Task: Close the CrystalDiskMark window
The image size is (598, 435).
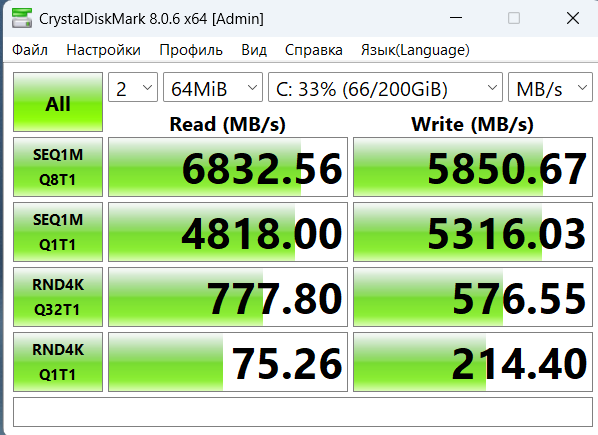Action: coord(573,18)
